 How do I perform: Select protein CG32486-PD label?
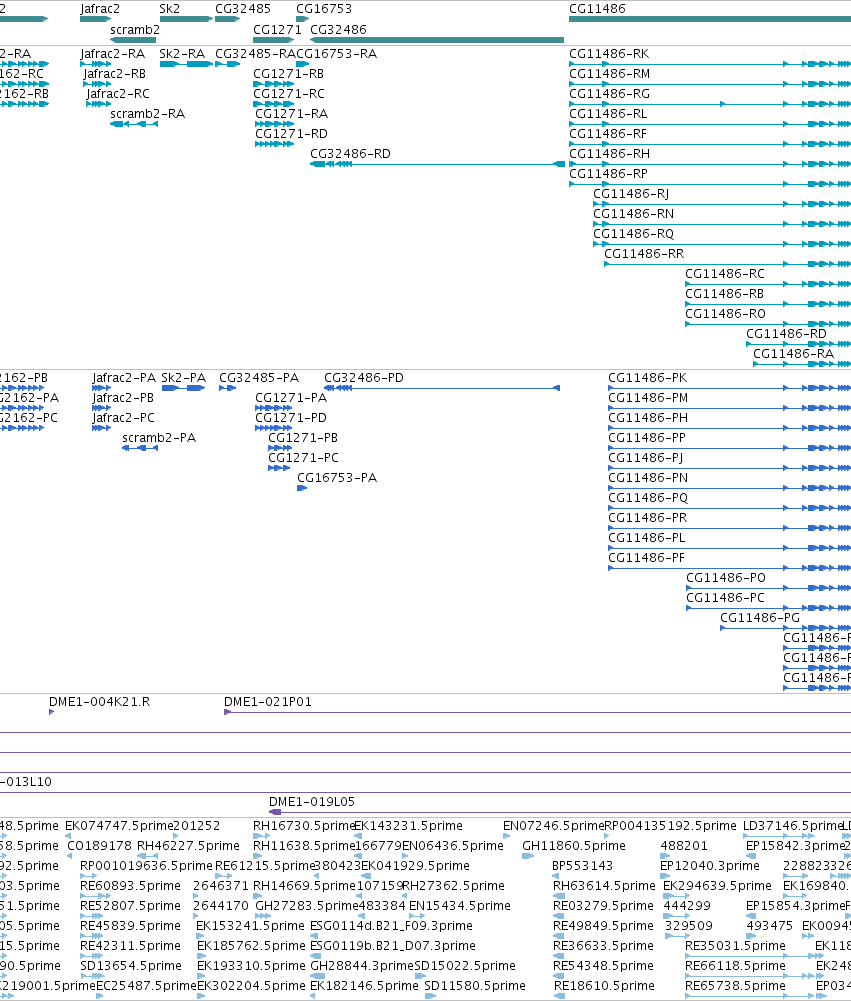click(x=364, y=378)
